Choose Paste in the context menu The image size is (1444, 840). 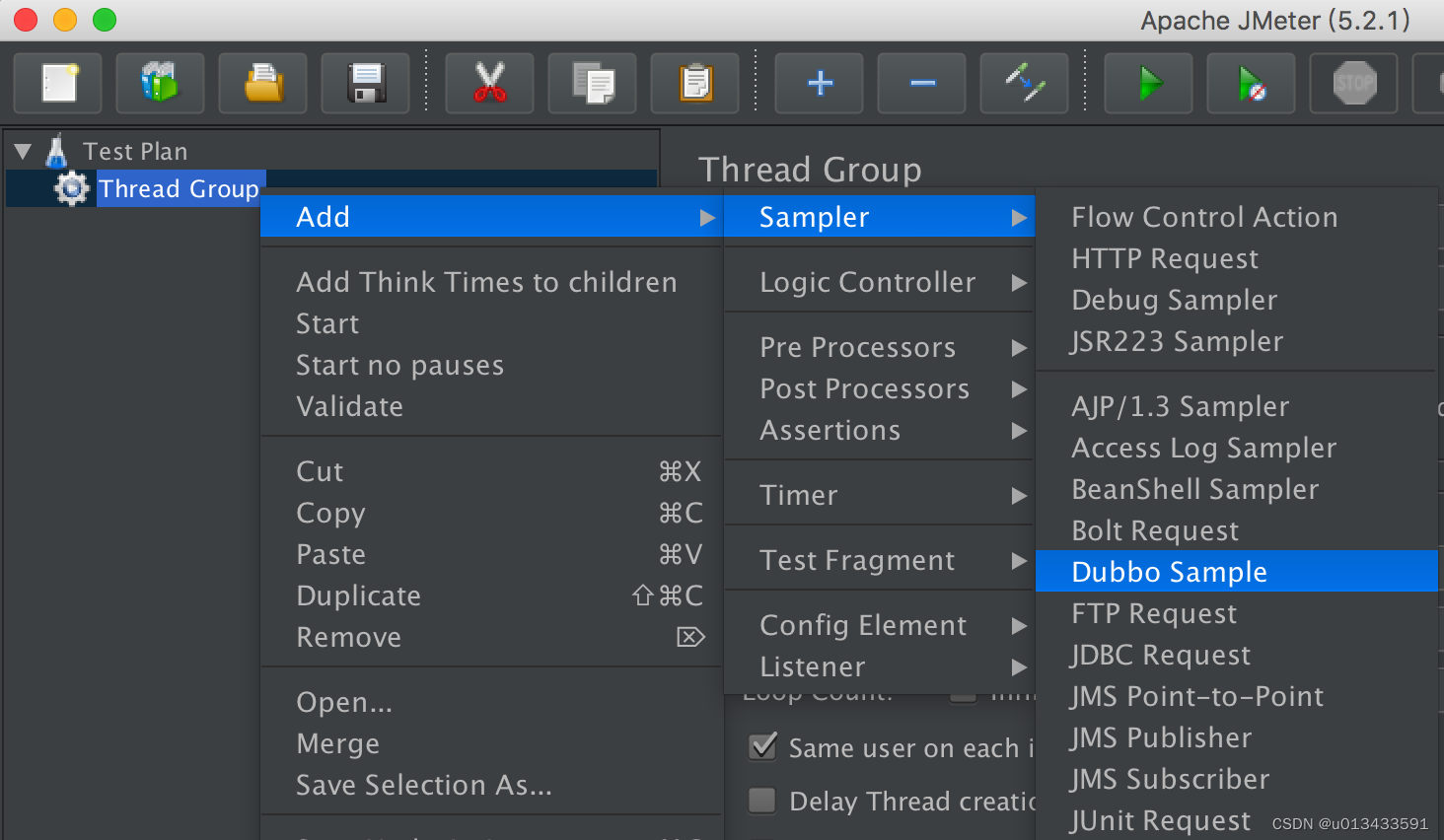491,554
